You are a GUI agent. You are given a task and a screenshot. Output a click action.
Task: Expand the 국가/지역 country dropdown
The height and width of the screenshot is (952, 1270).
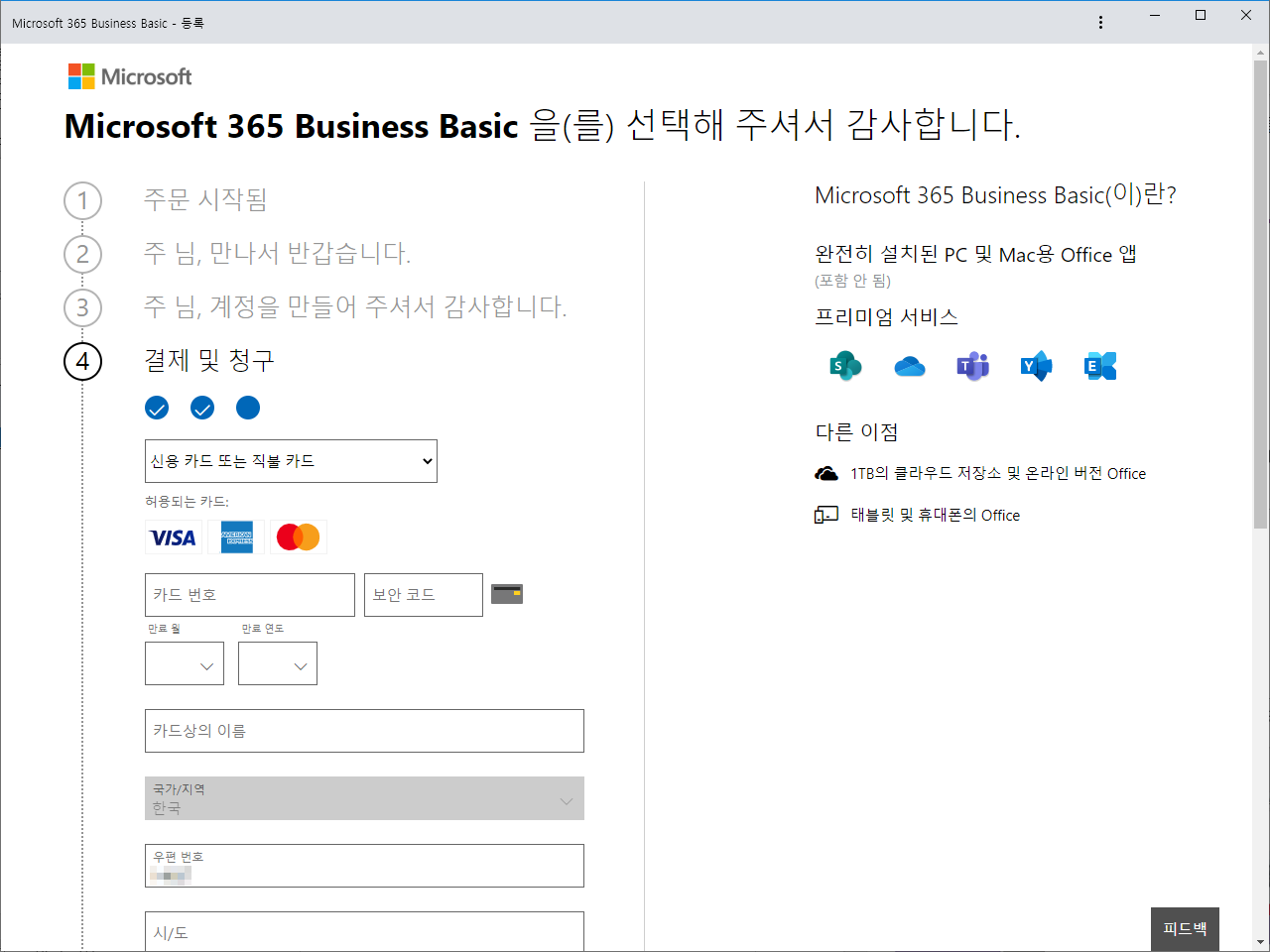364,798
